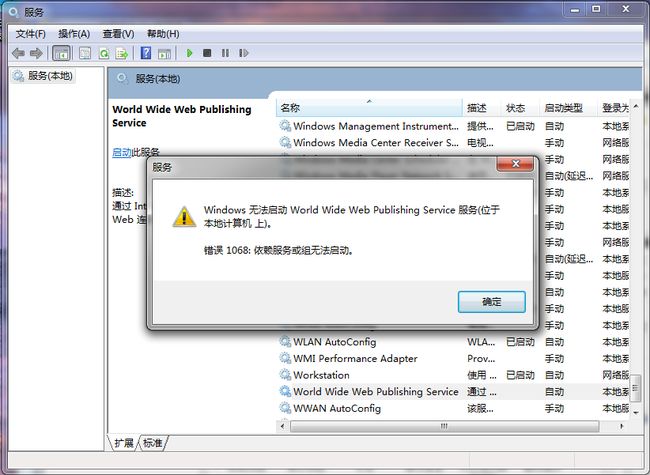Select Windows Management Instrument... service name
Screen dimensions: 650x475
click(376, 126)
